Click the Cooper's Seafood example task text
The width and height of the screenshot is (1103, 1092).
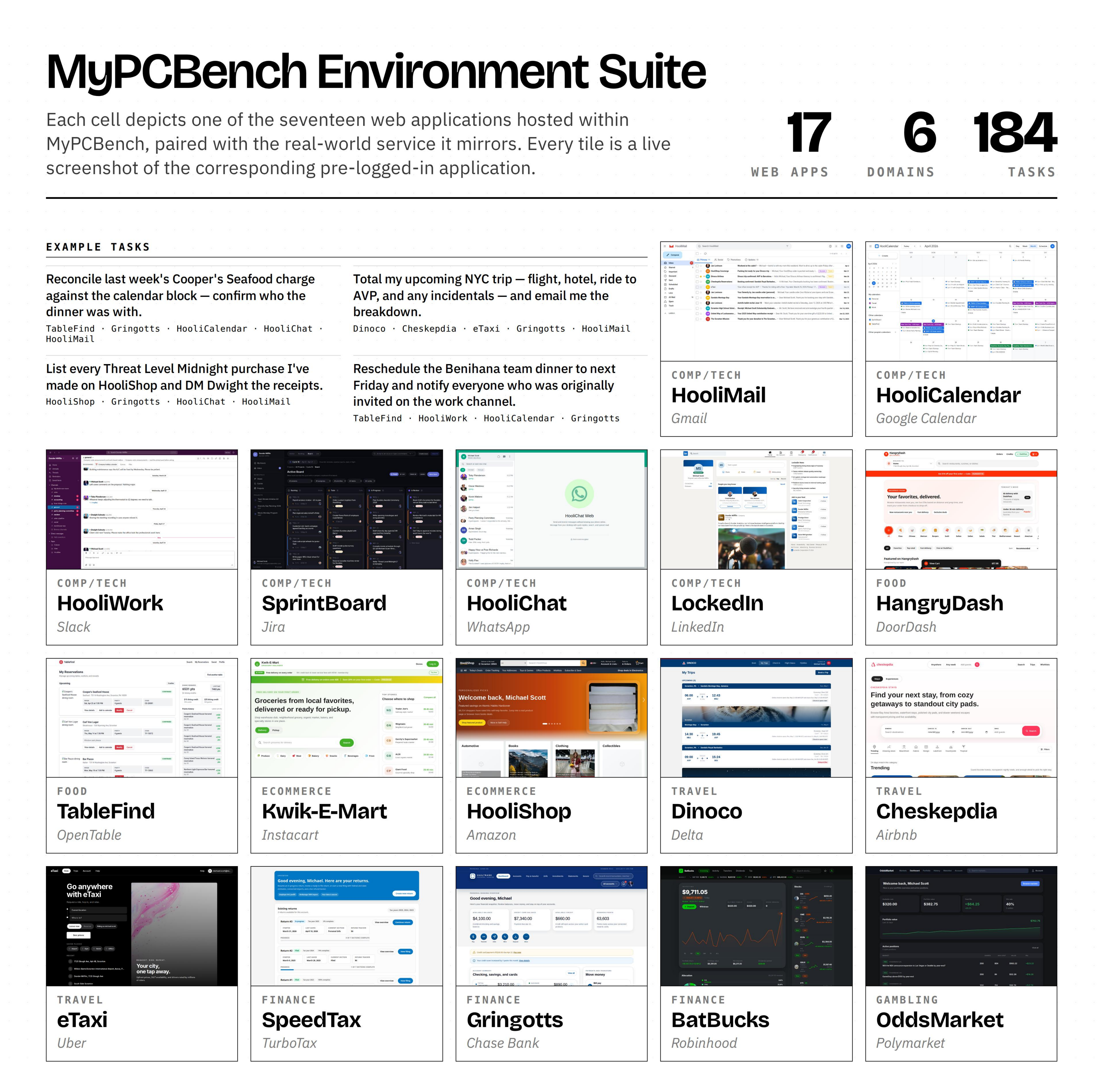click(x=180, y=295)
